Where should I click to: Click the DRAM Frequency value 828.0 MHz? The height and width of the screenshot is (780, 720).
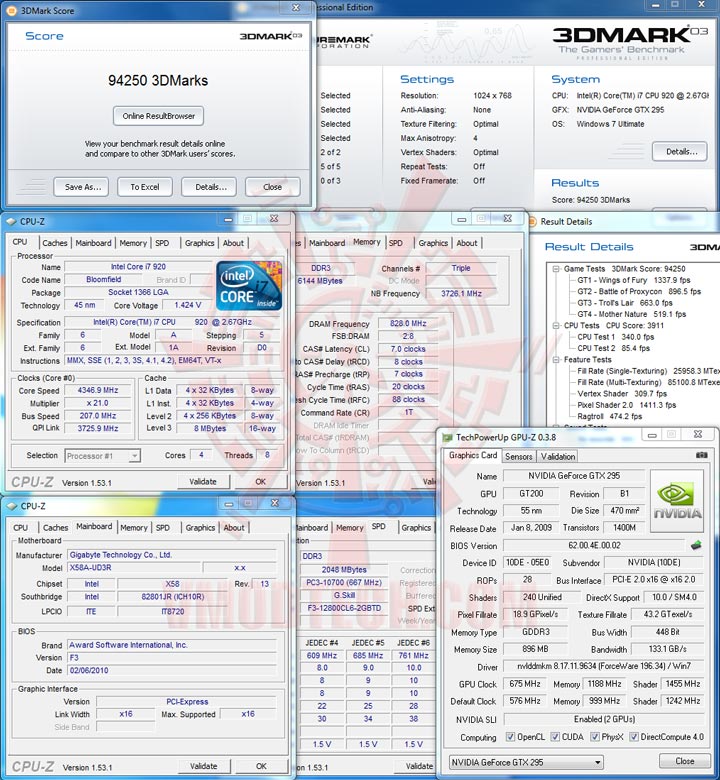[x=408, y=323]
